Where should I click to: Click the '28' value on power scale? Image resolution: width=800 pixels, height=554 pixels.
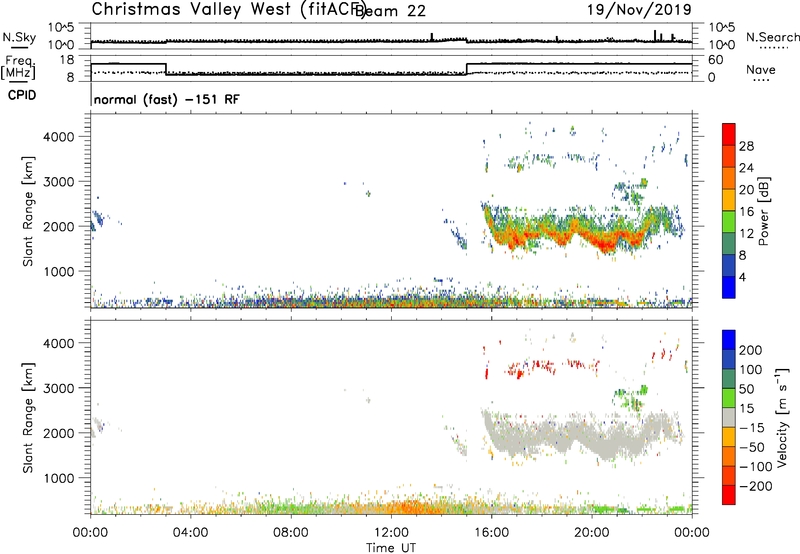(746, 146)
